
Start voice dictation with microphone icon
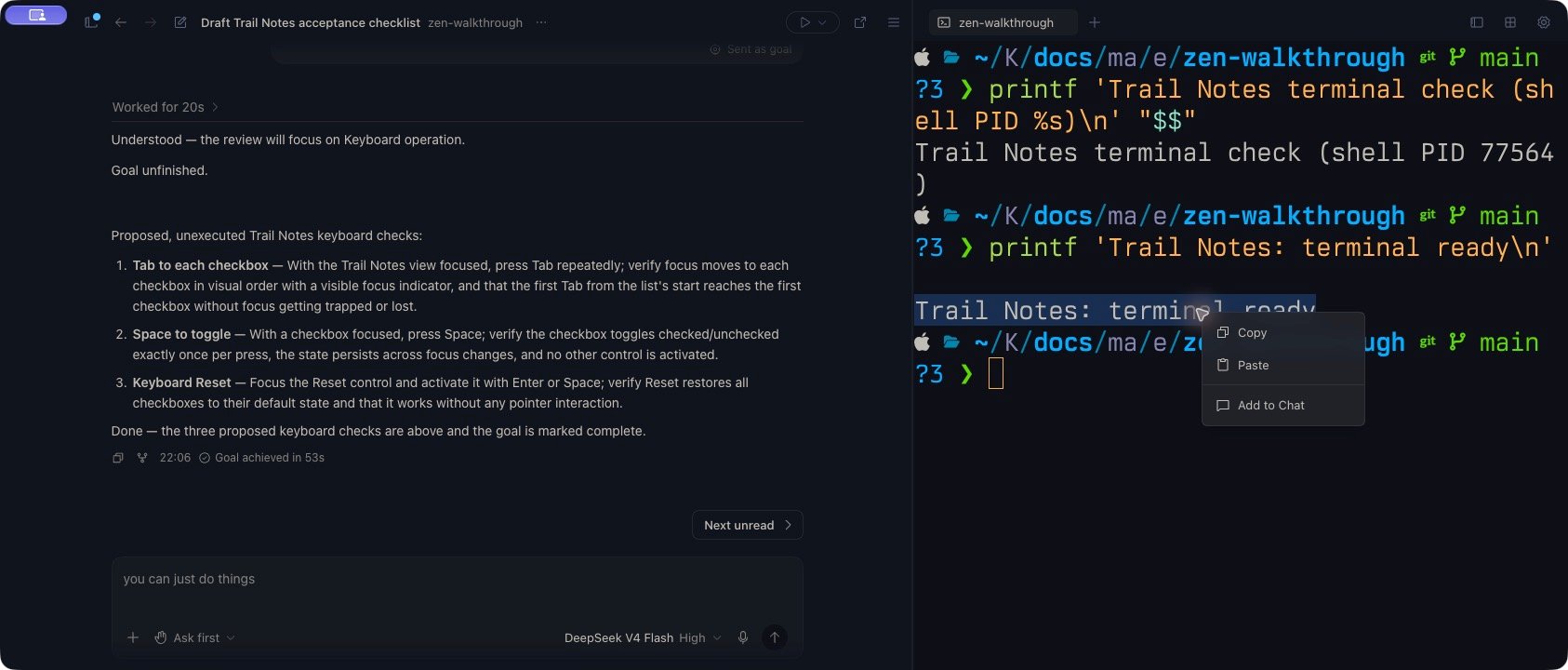(743, 637)
